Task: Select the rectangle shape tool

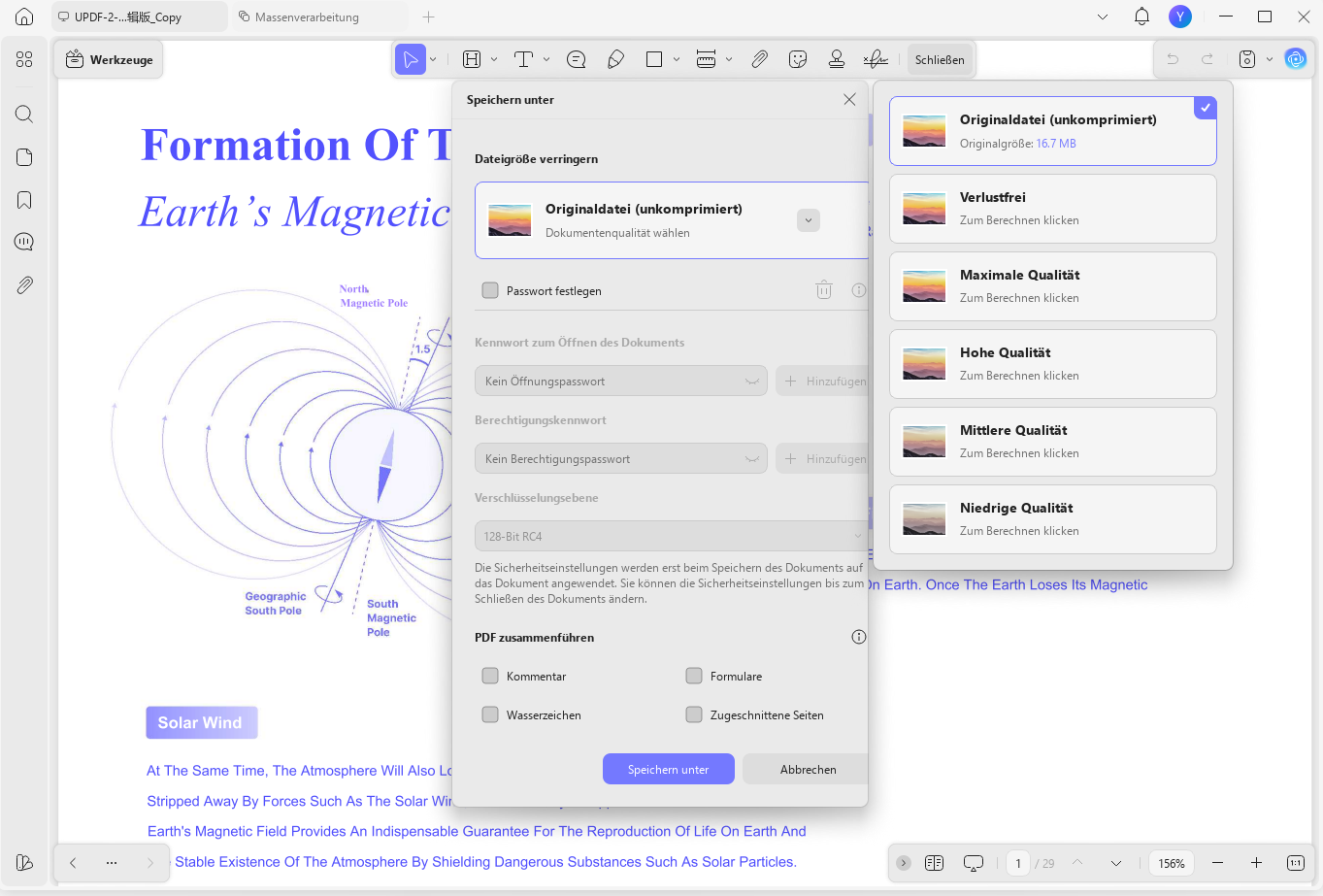Action: coord(654,59)
